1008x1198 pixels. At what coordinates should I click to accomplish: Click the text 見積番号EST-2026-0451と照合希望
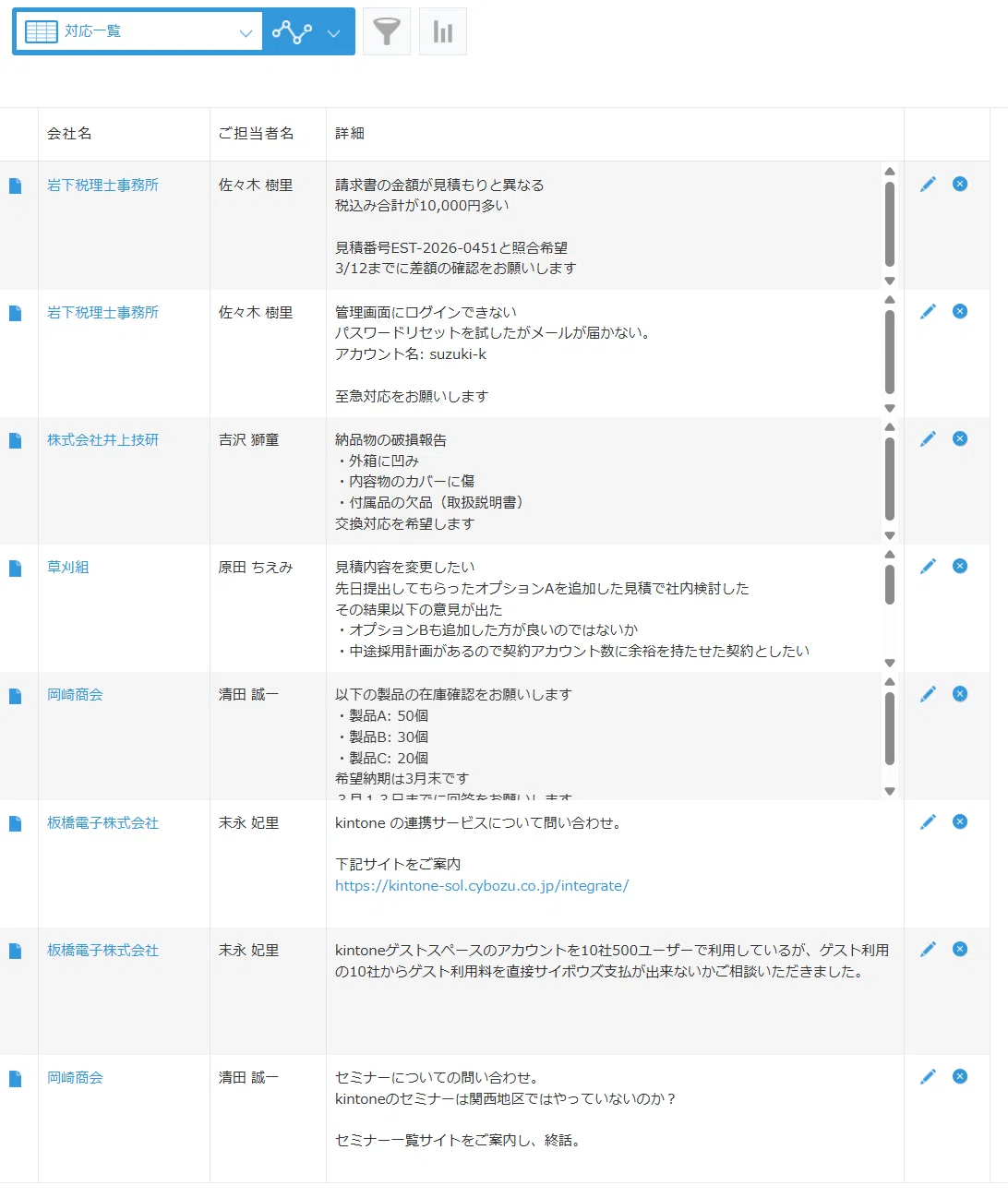click(451, 248)
